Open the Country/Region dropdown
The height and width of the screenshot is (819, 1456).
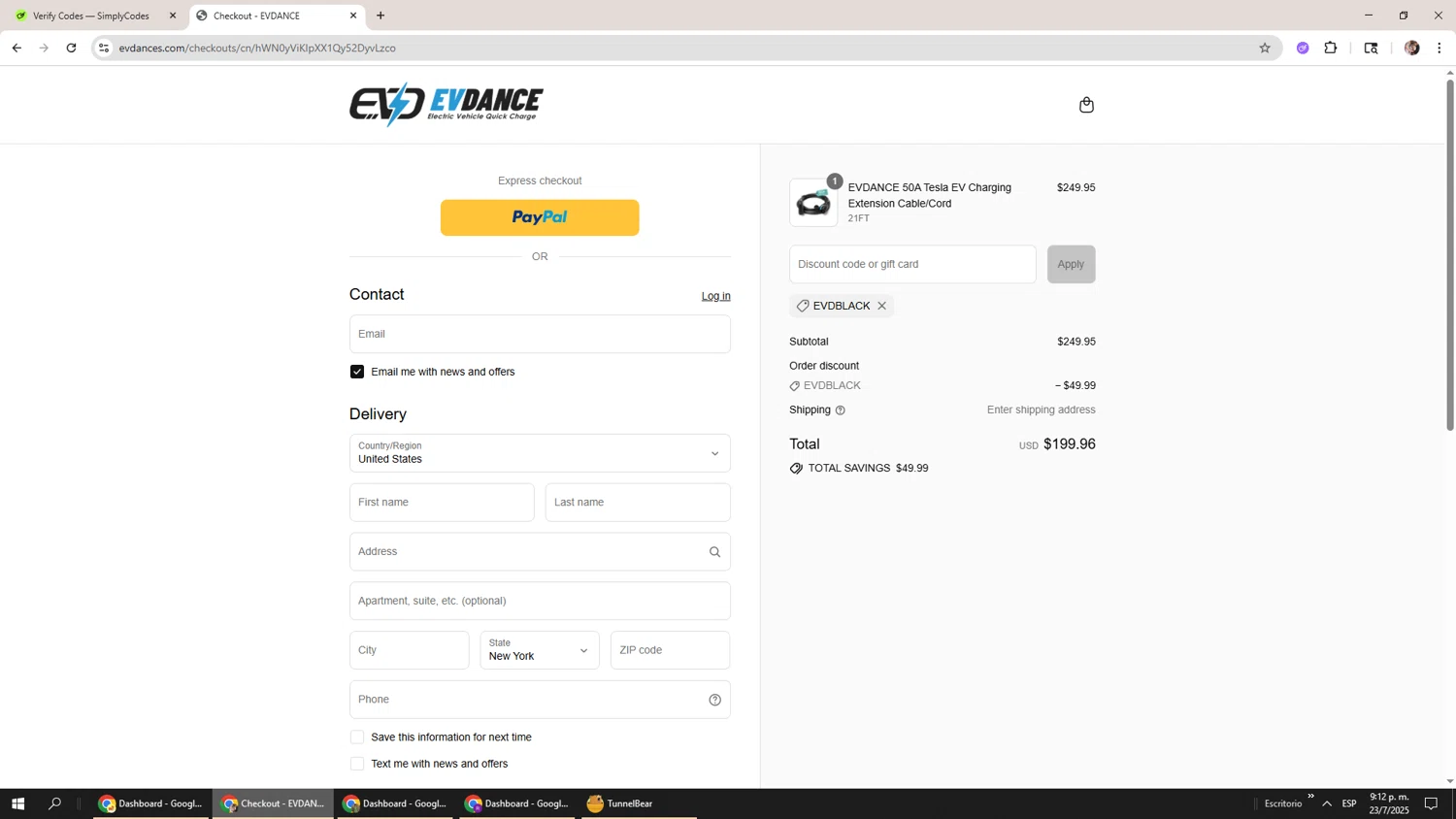point(540,453)
